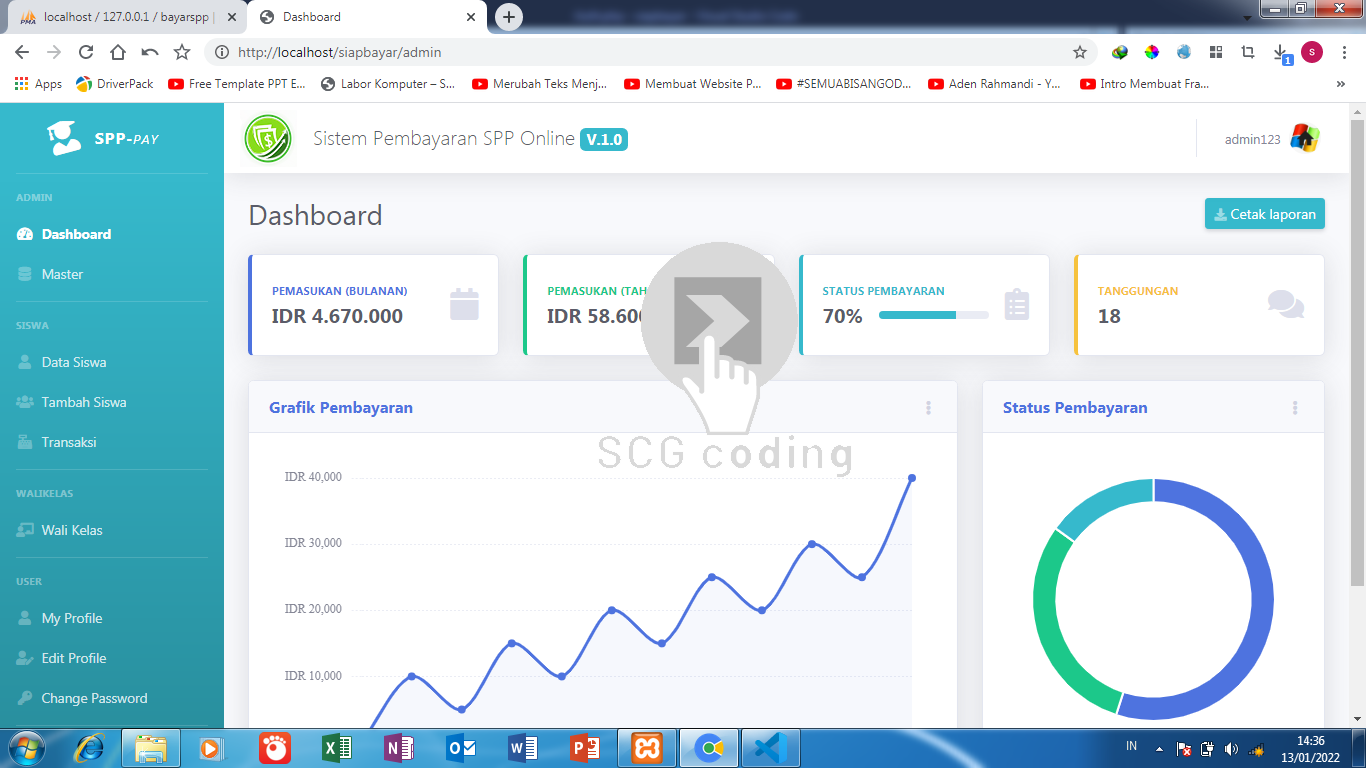Open the Windows Start menu
The height and width of the screenshot is (768, 1366).
[25, 747]
